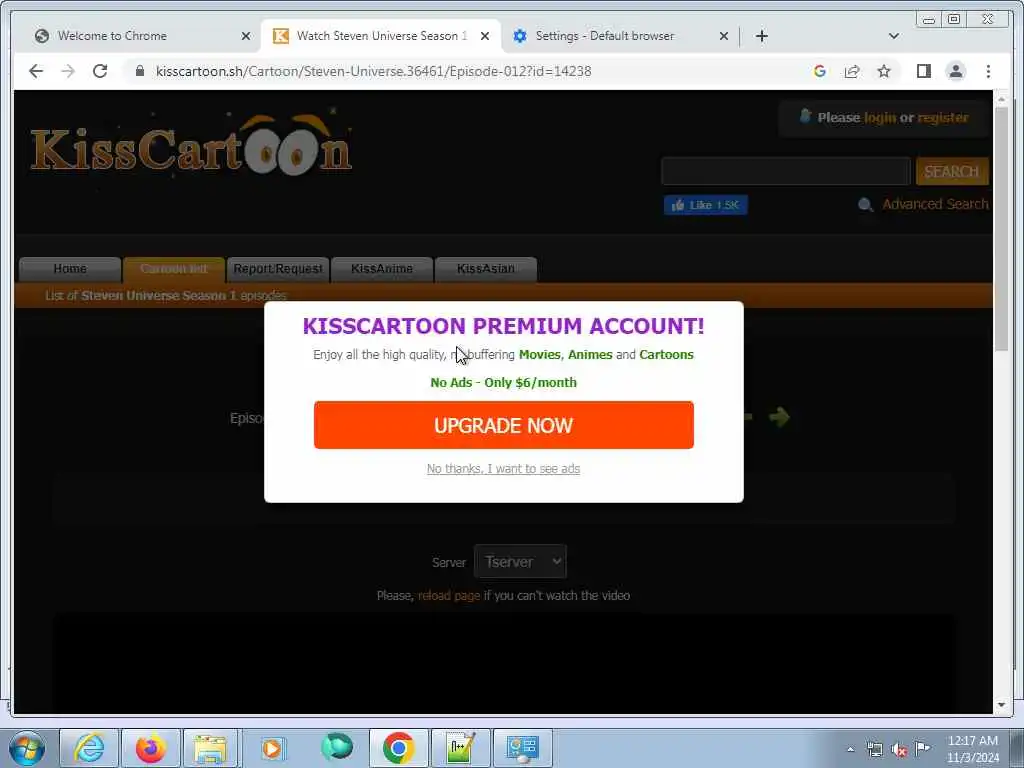
Task: Click UPGRADE NOW button
Action: click(504, 425)
